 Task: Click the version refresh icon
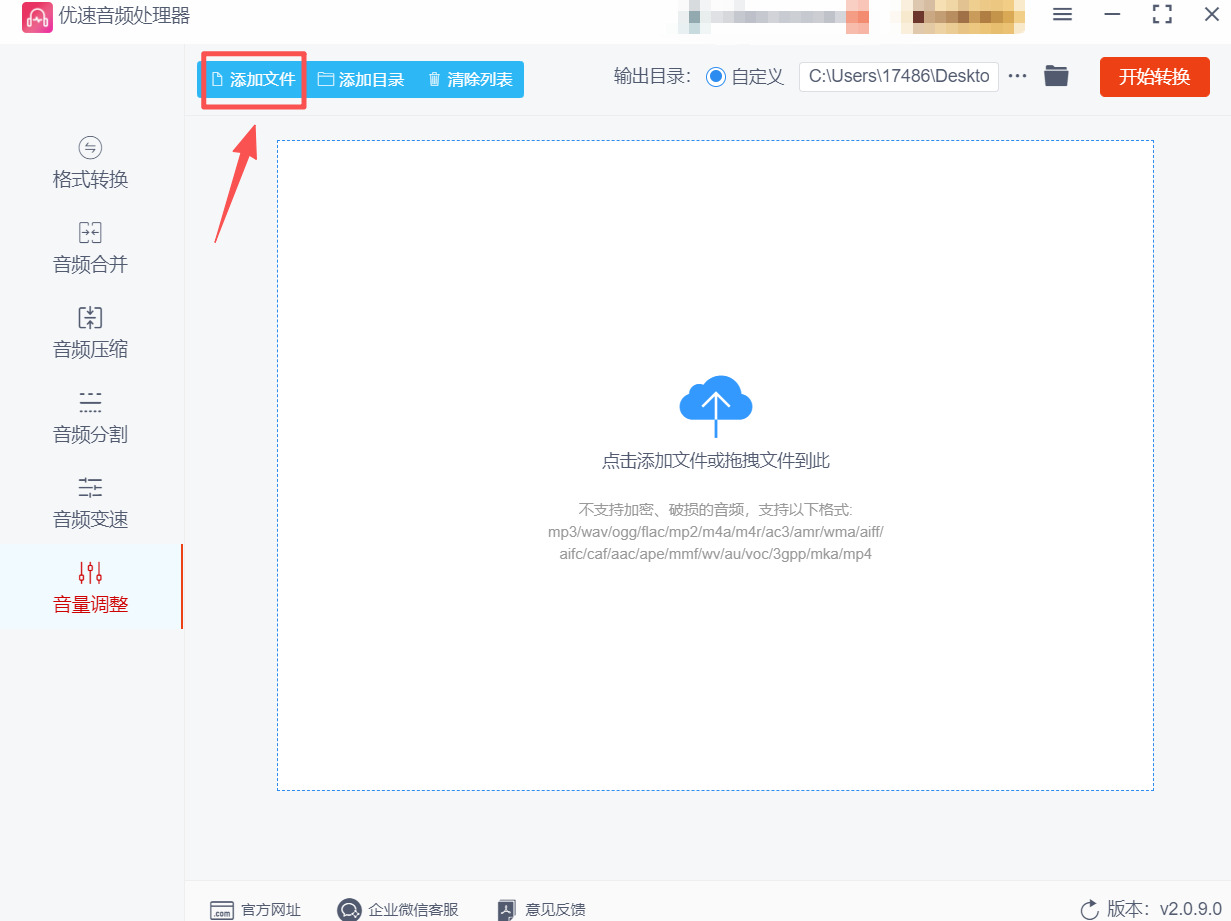1089,910
